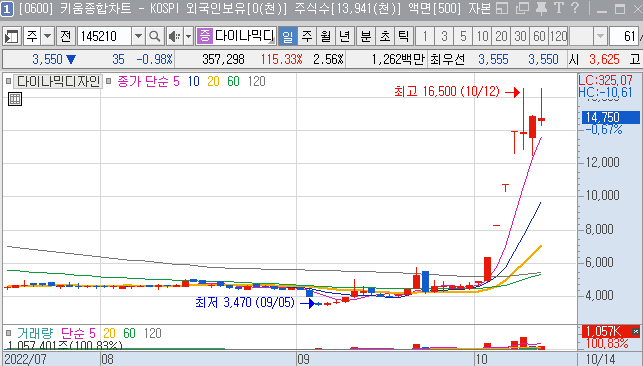643x366 pixels.
Task: Click the 거래량 volume legend label
Action: pyautogui.click(x=35, y=333)
